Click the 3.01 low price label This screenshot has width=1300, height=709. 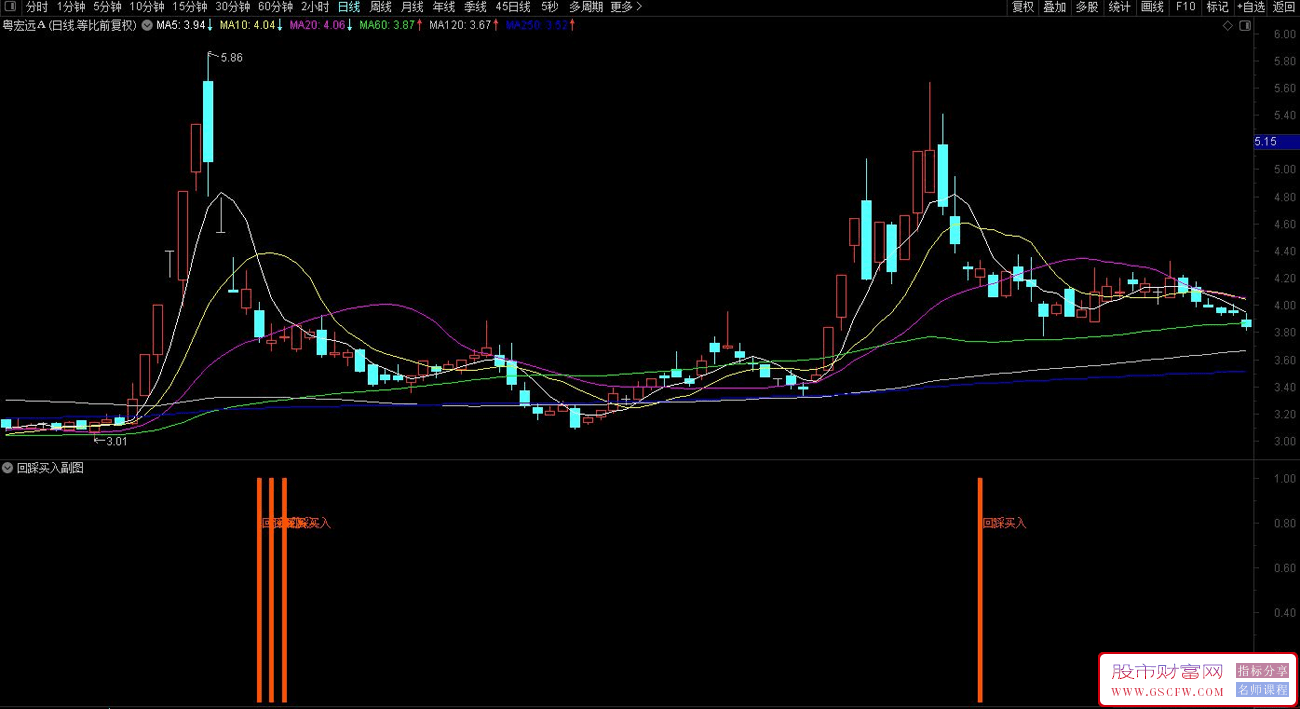click(116, 441)
